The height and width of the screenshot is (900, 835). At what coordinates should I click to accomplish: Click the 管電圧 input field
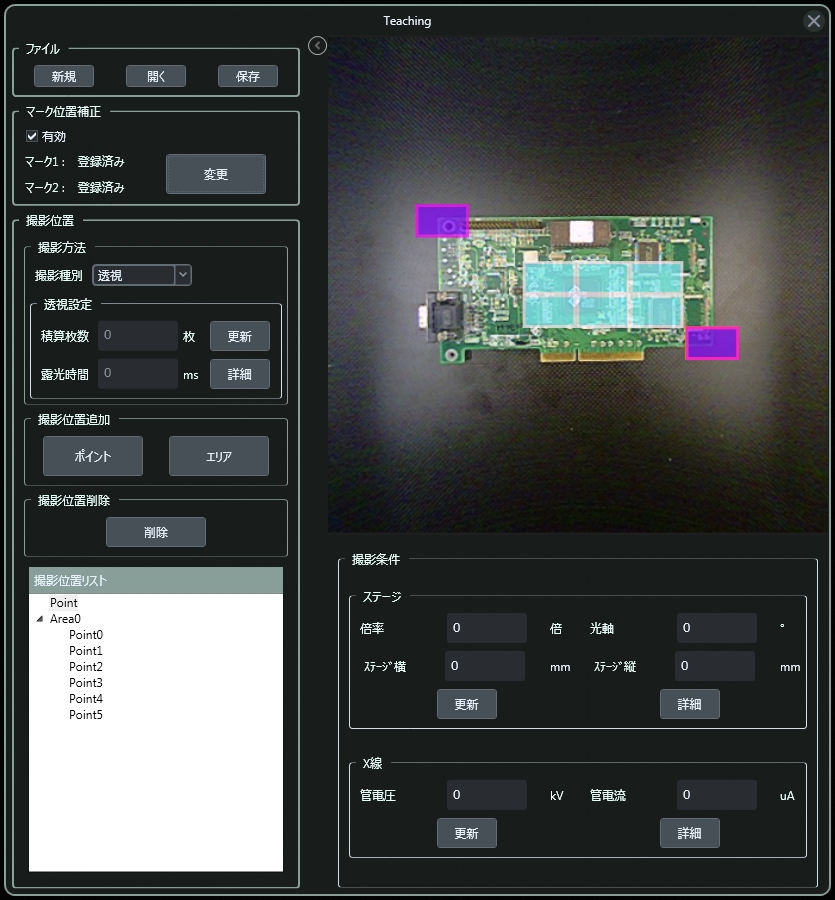[487, 795]
